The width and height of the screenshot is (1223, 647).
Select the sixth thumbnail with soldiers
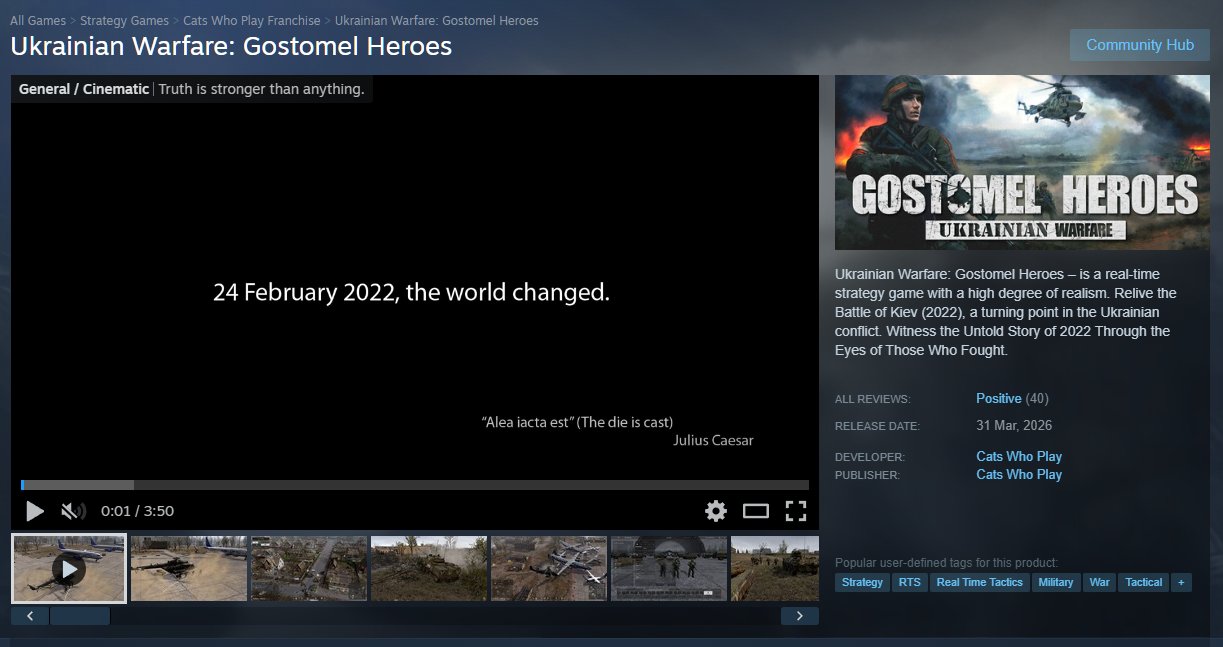tap(669, 569)
